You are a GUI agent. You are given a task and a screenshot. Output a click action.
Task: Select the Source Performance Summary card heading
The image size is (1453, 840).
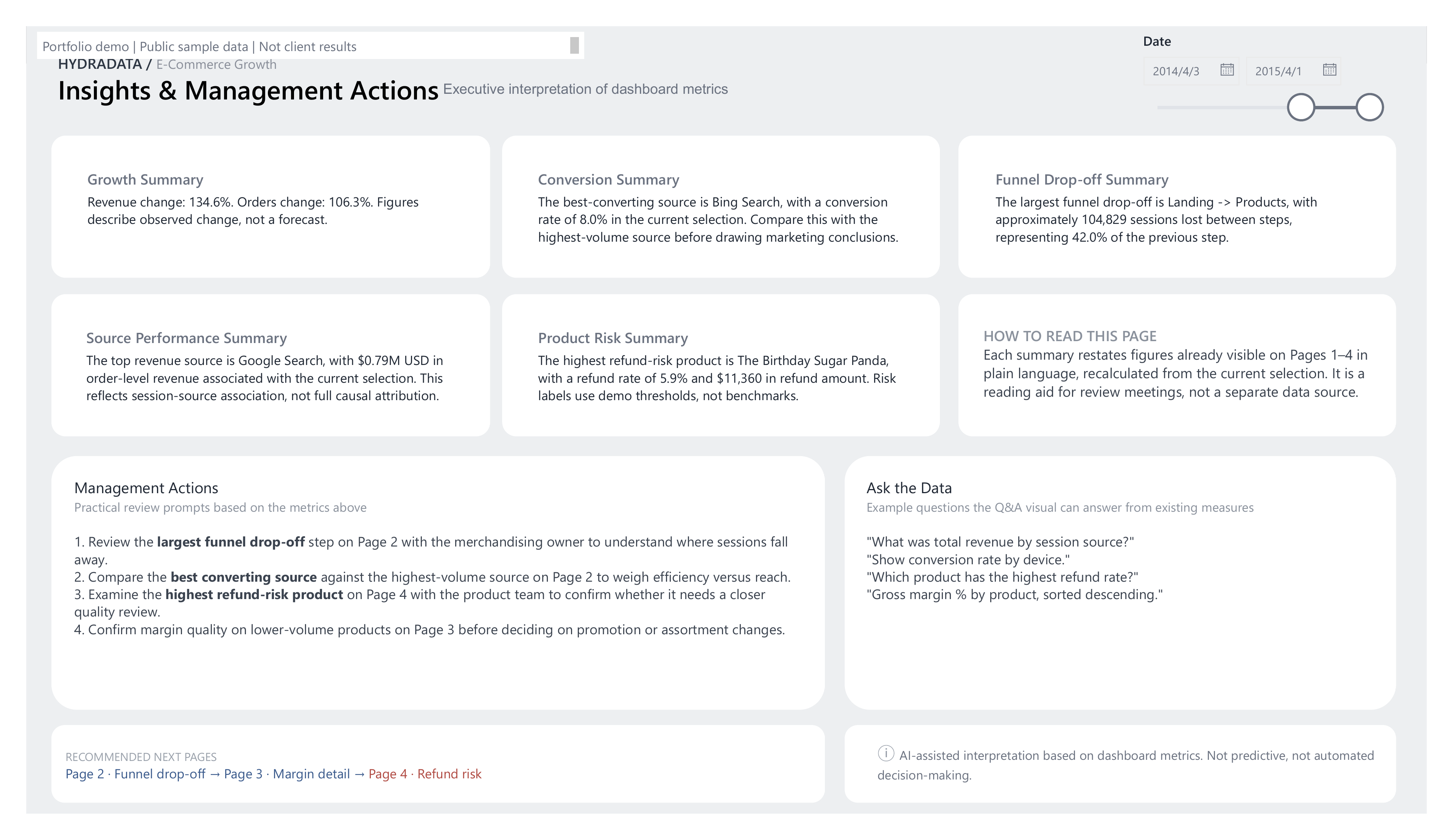(x=186, y=338)
